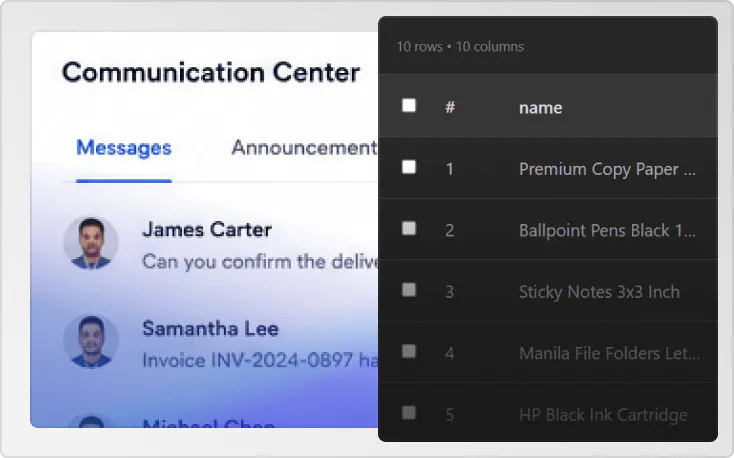Check the box for row 1 Premium Copy Paper

click(409, 167)
